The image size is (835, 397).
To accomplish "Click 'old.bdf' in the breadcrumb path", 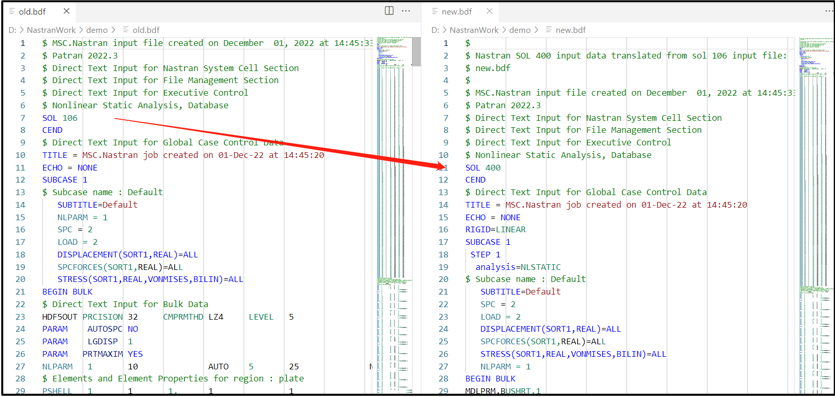I will pos(145,30).
